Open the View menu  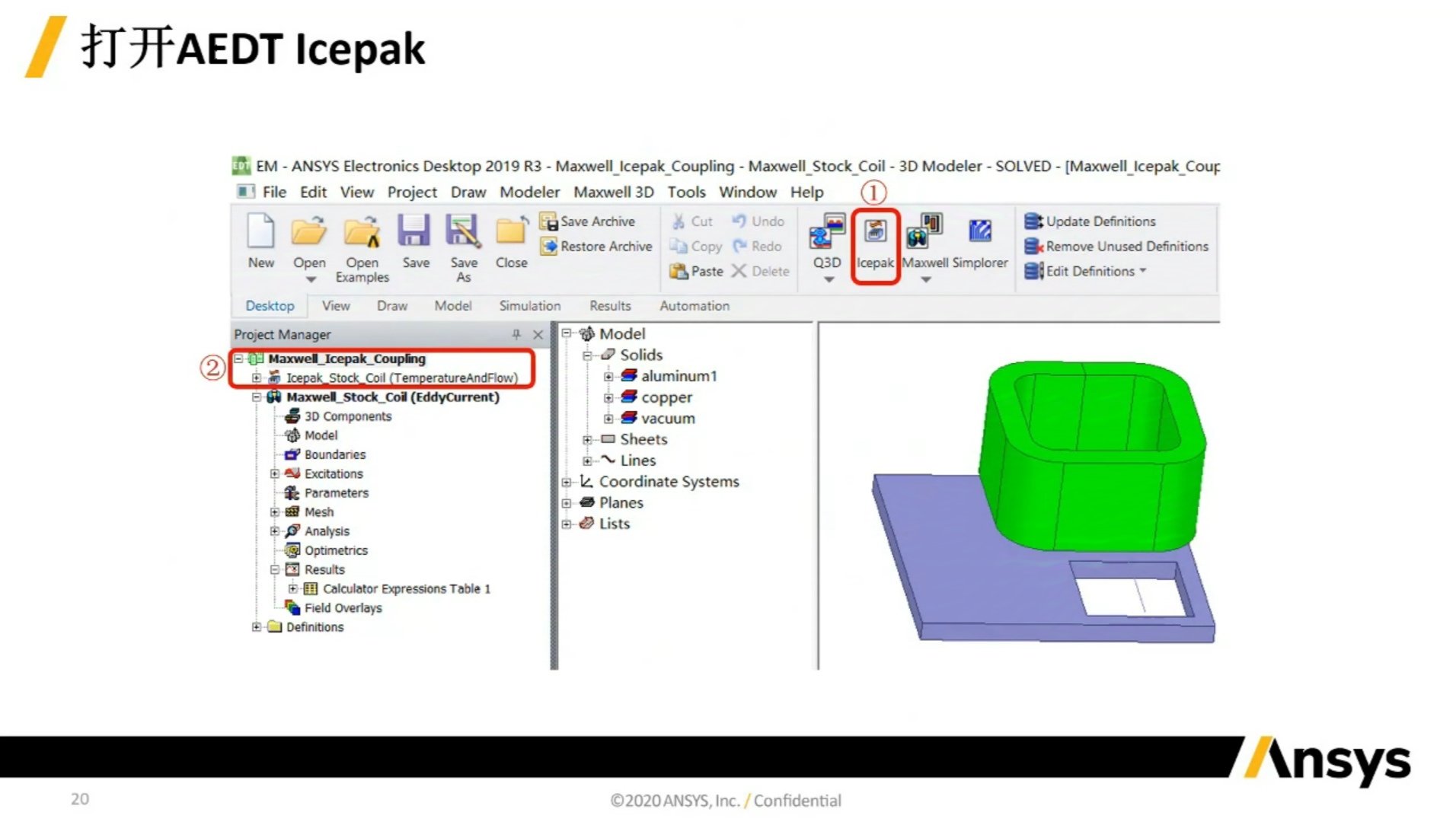tap(356, 193)
